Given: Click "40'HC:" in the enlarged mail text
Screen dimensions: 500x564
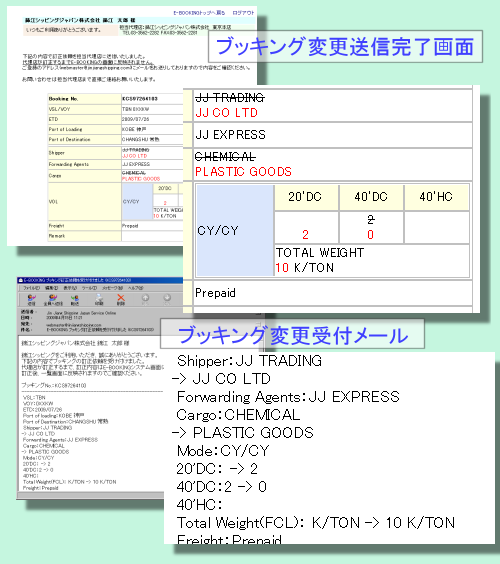Looking at the screenshot, I should pyautogui.click(x=199, y=505).
